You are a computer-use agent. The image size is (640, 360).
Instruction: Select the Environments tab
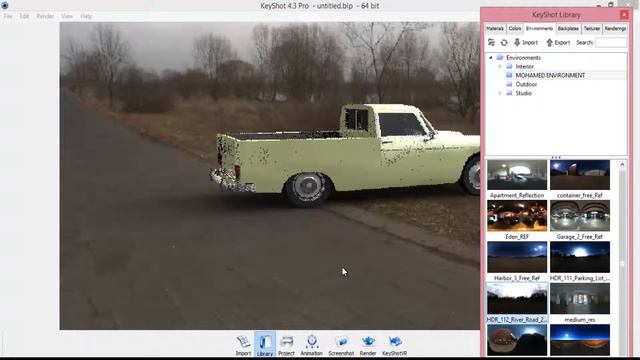click(x=539, y=29)
